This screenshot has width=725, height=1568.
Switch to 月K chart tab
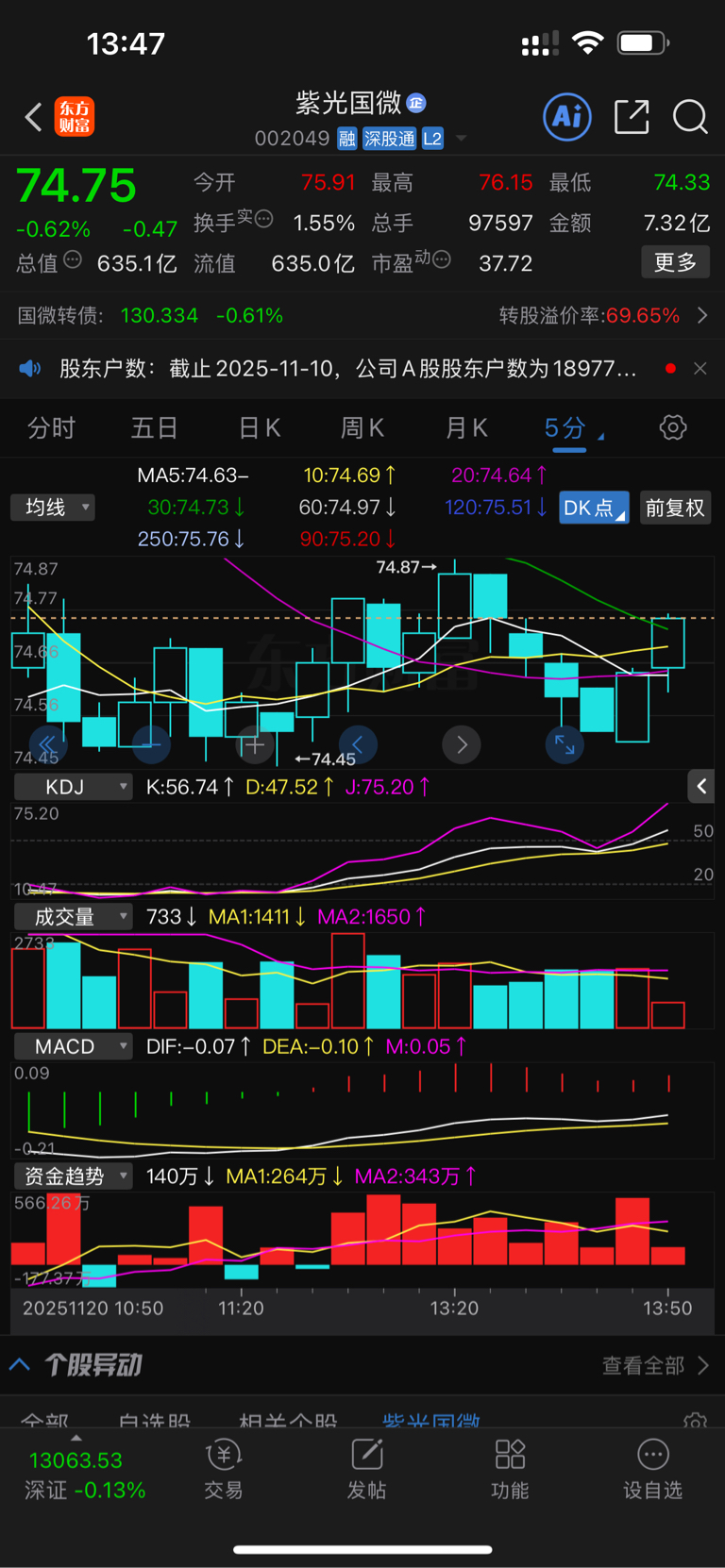click(466, 428)
